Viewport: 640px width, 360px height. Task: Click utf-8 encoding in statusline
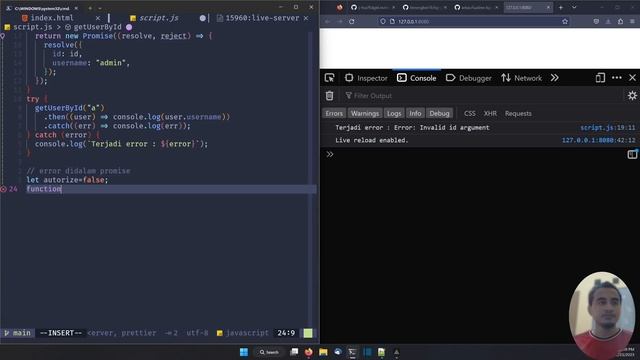click(x=197, y=333)
